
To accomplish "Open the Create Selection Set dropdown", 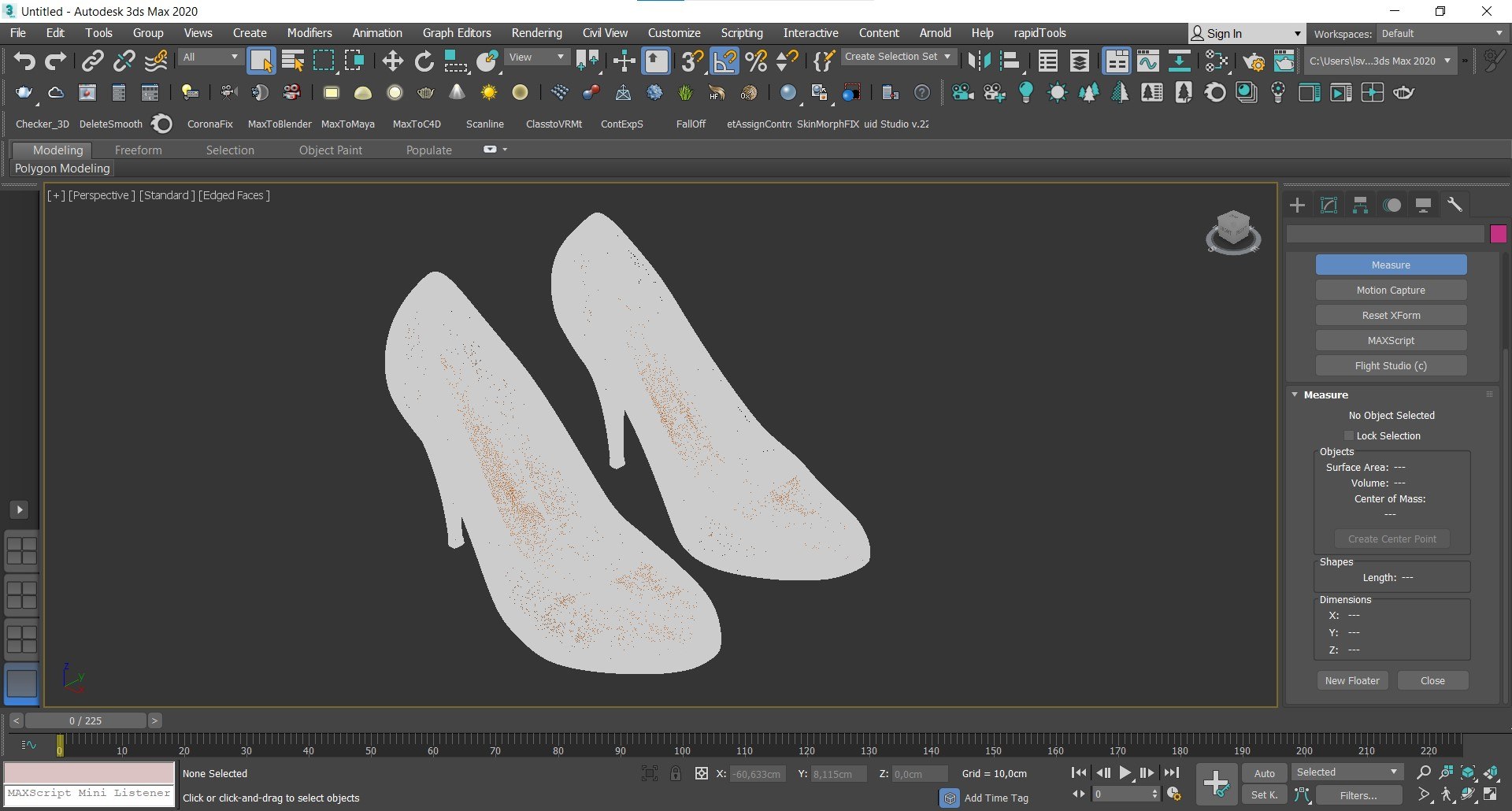I will [x=898, y=57].
